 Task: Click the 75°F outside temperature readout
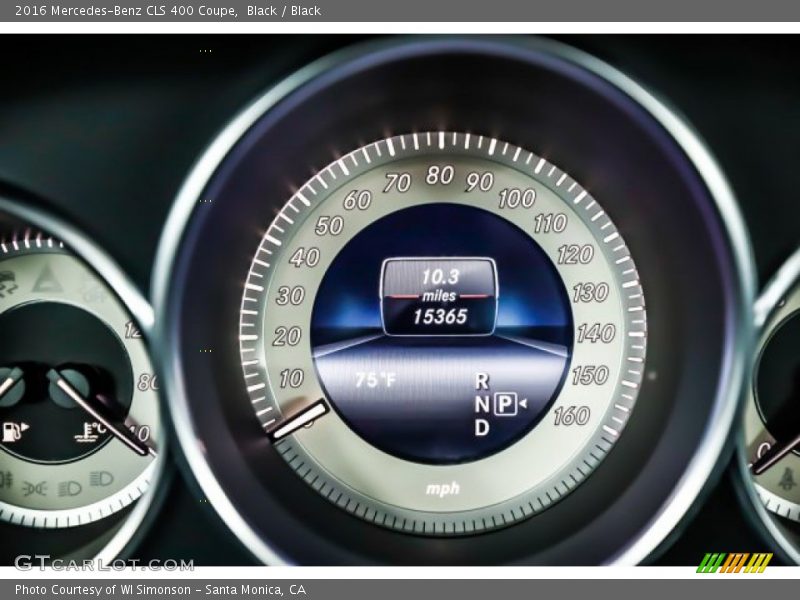376,381
